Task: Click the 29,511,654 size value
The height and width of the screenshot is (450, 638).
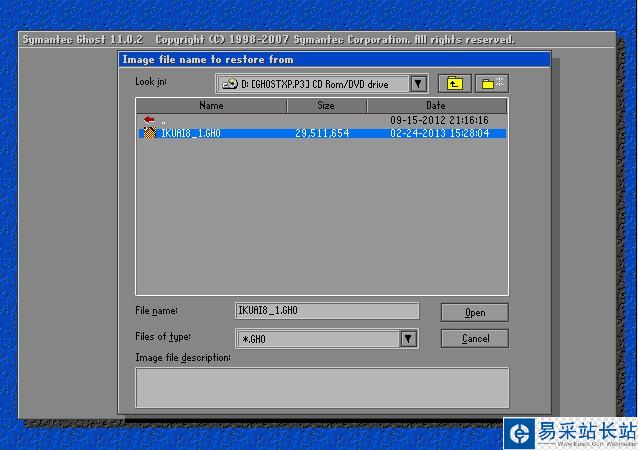Action: tap(322, 133)
